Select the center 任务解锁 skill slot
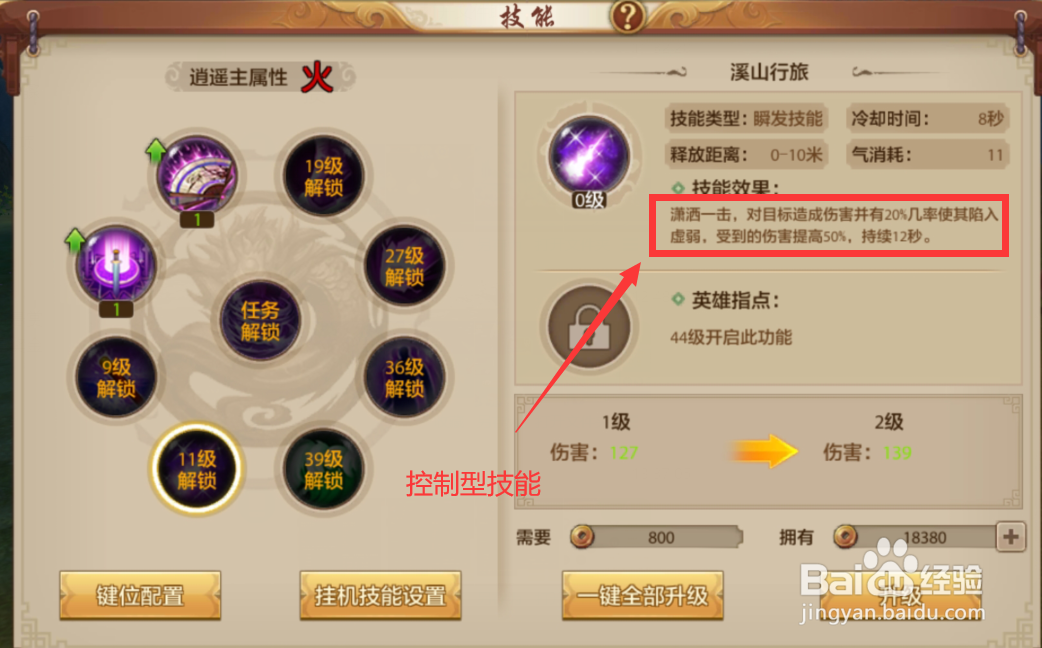Viewport: 1042px width, 648px height. coord(260,321)
